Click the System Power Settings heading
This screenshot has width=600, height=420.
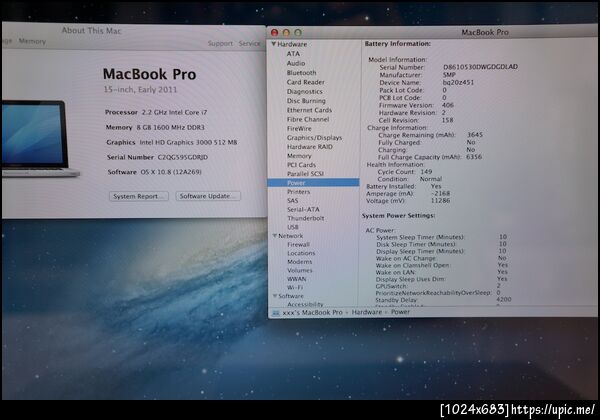(x=398, y=216)
